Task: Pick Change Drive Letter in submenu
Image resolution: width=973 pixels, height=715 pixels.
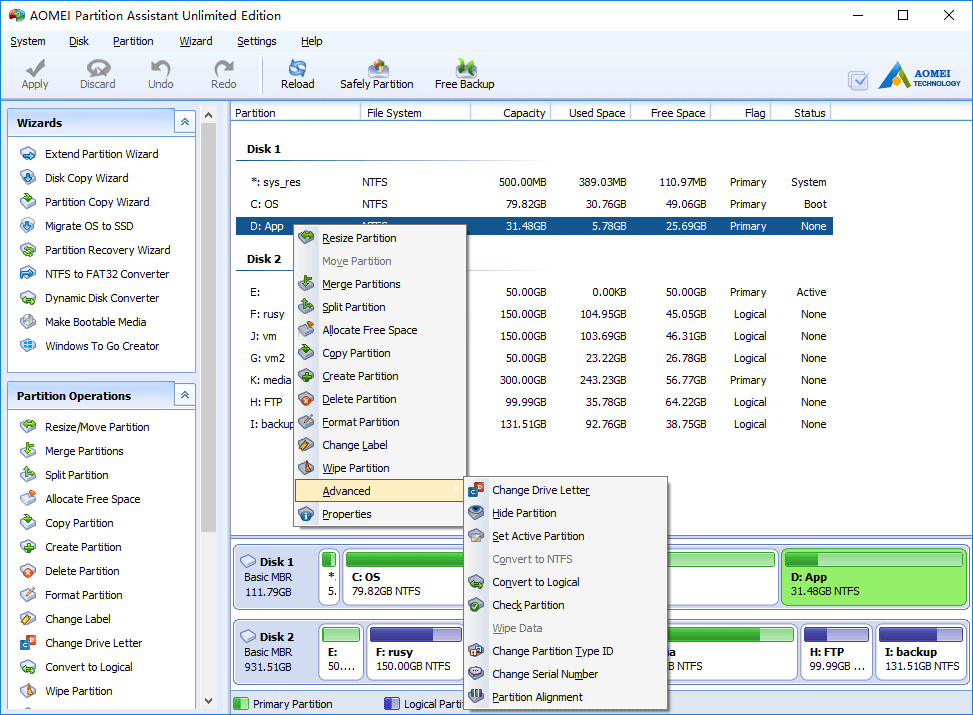Action: coord(566,490)
